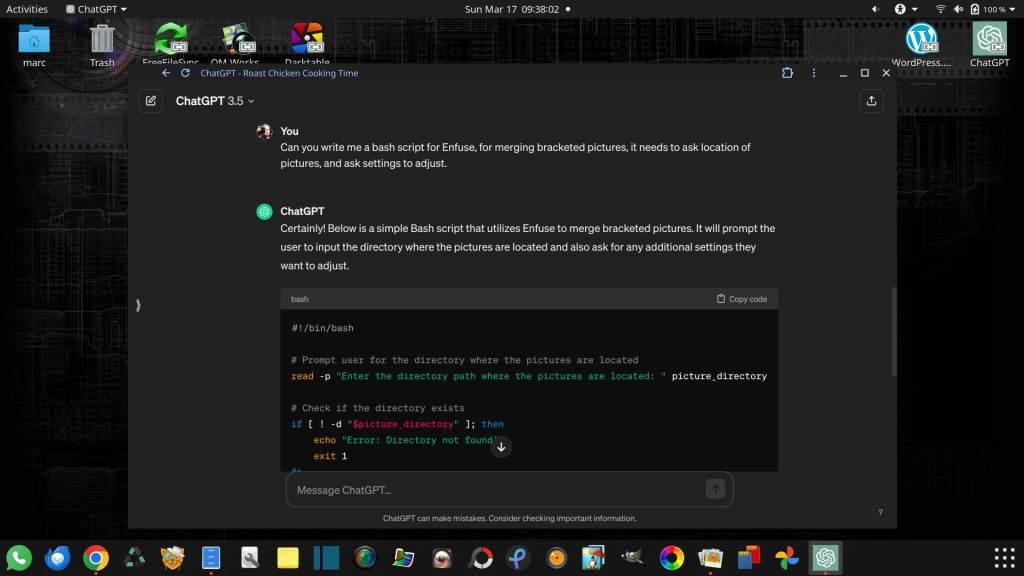Open the ChatGPT desktop shortcut

click(989, 45)
